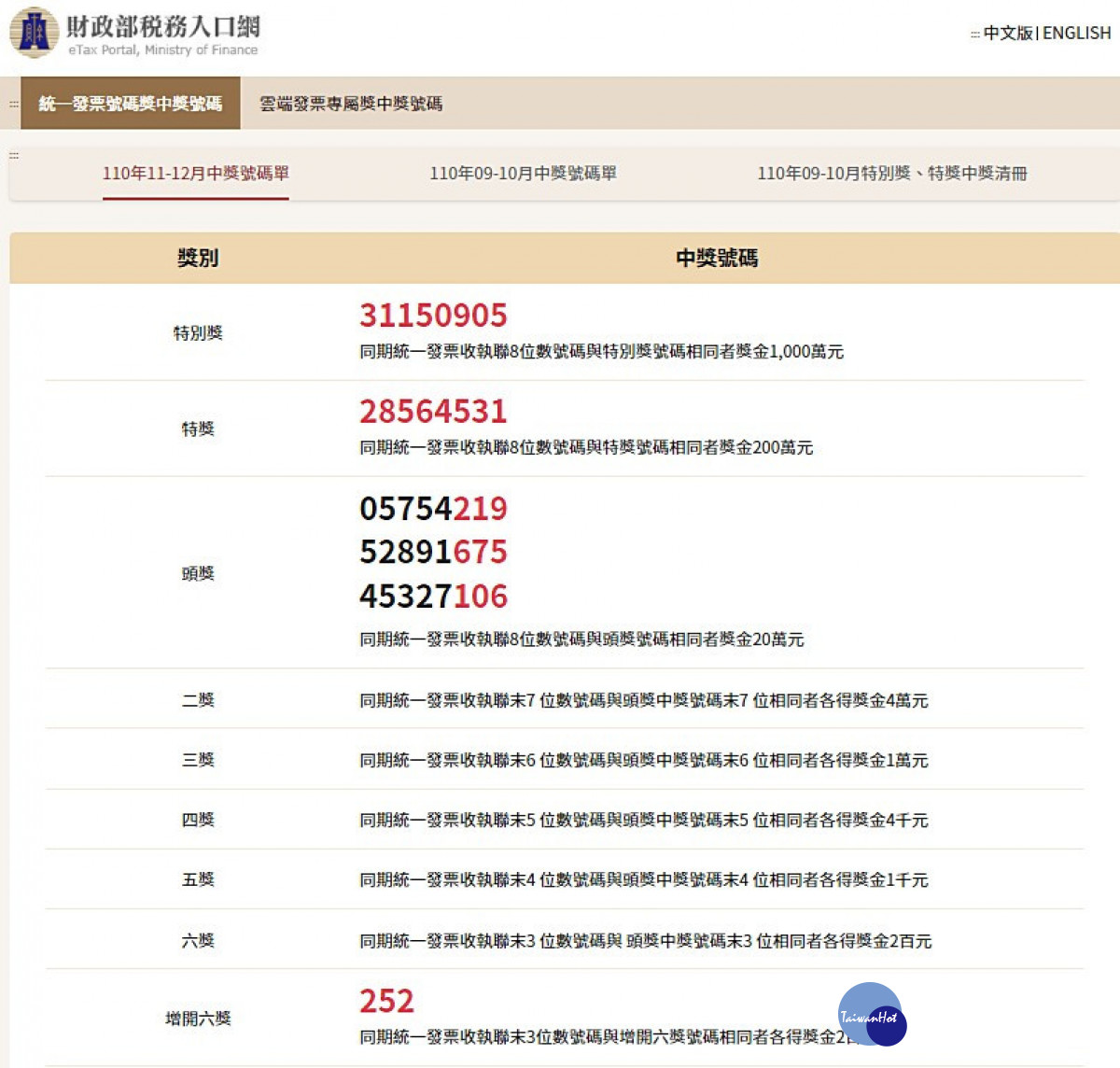Select the special prize number 31150905
The height and width of the screenshot is (1068, 1120).
(x=434, y=316)
